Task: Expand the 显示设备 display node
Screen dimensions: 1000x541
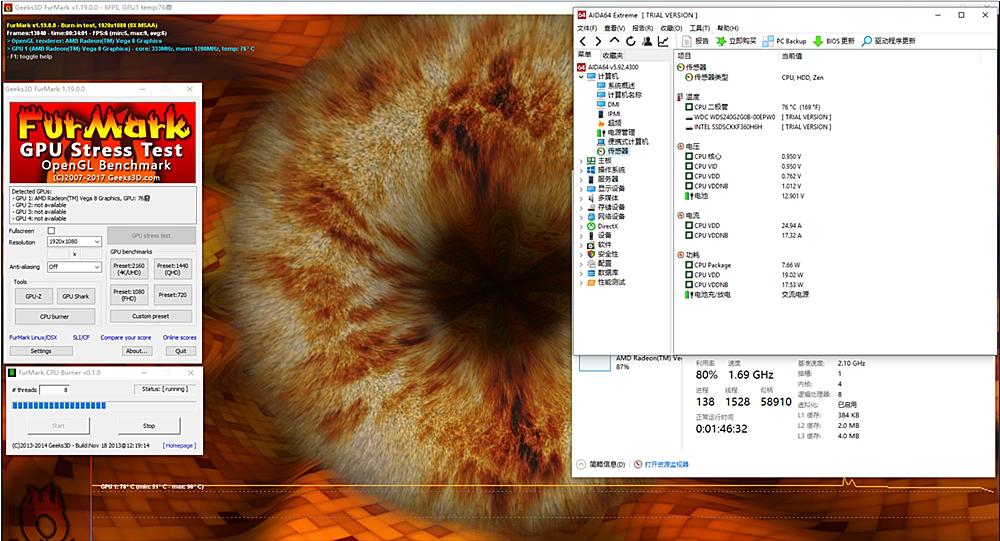Action: [x=581, y=189]
